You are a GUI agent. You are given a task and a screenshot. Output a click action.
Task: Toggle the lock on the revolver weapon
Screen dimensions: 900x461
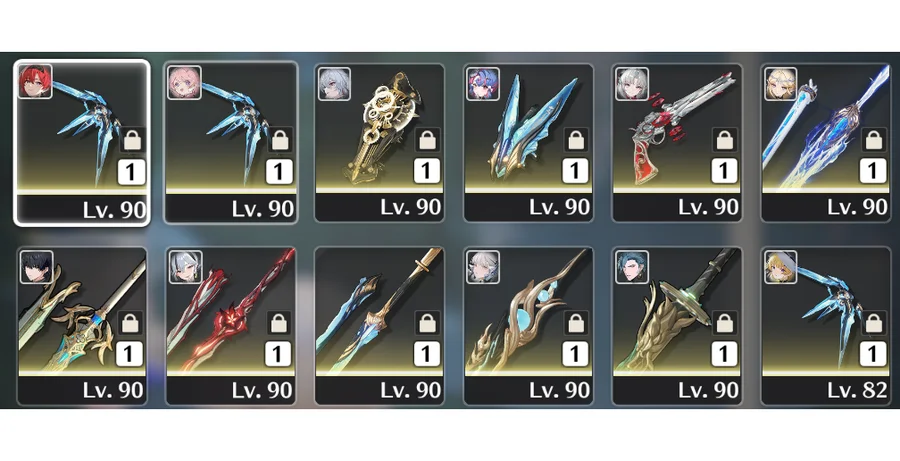(725, 140)
